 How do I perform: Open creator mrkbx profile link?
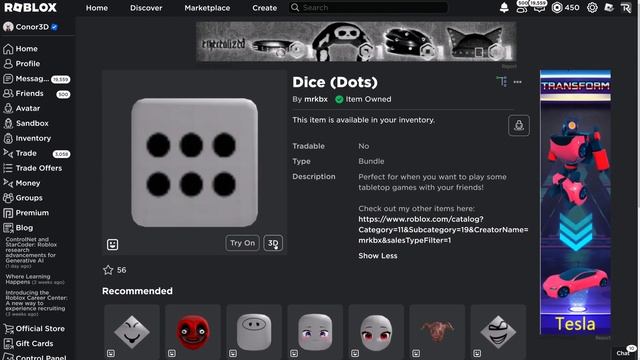pyautogui.click(x=316, y=99)
